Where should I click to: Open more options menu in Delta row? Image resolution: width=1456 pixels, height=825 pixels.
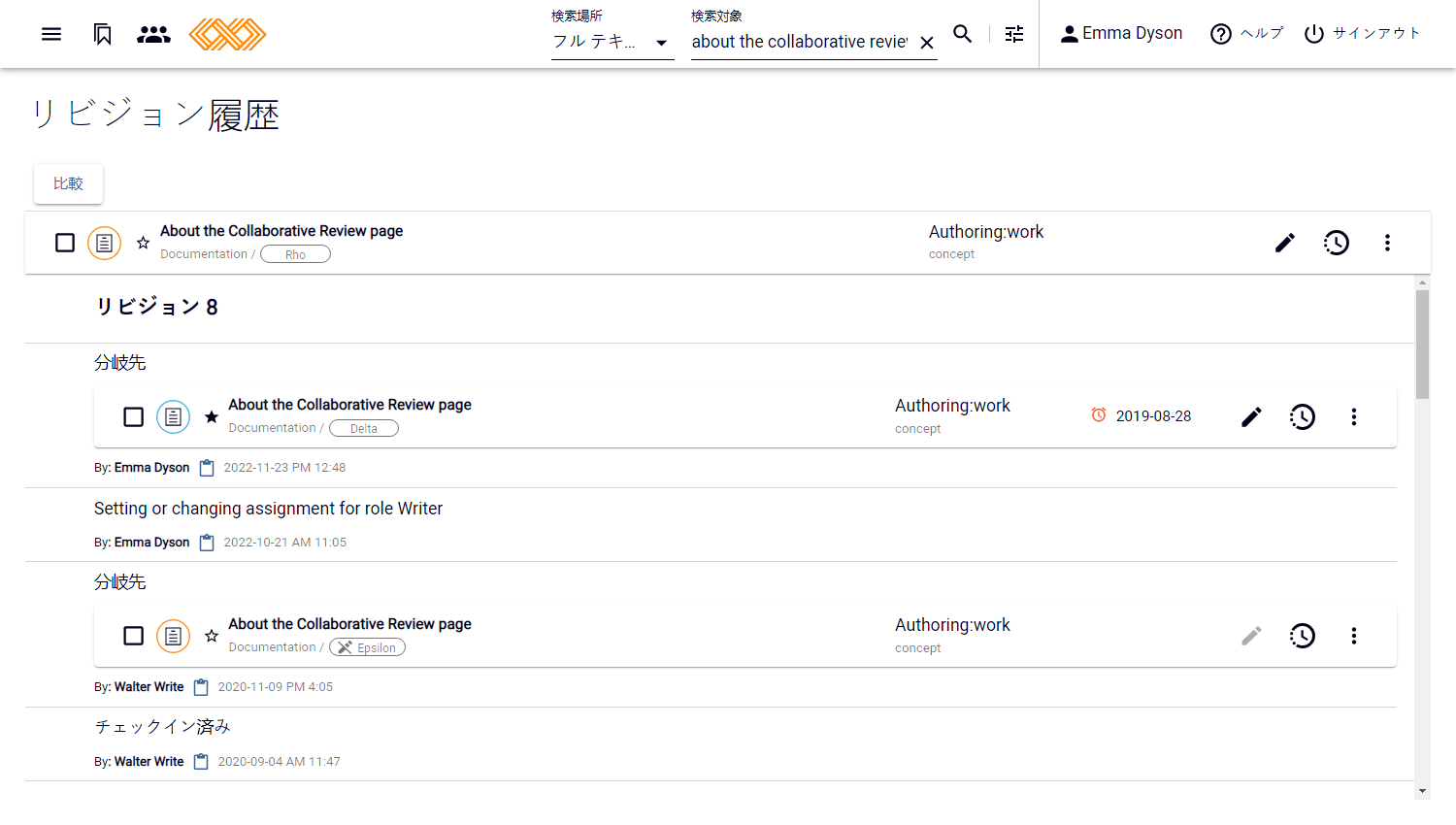click(x=1354, y=417)
